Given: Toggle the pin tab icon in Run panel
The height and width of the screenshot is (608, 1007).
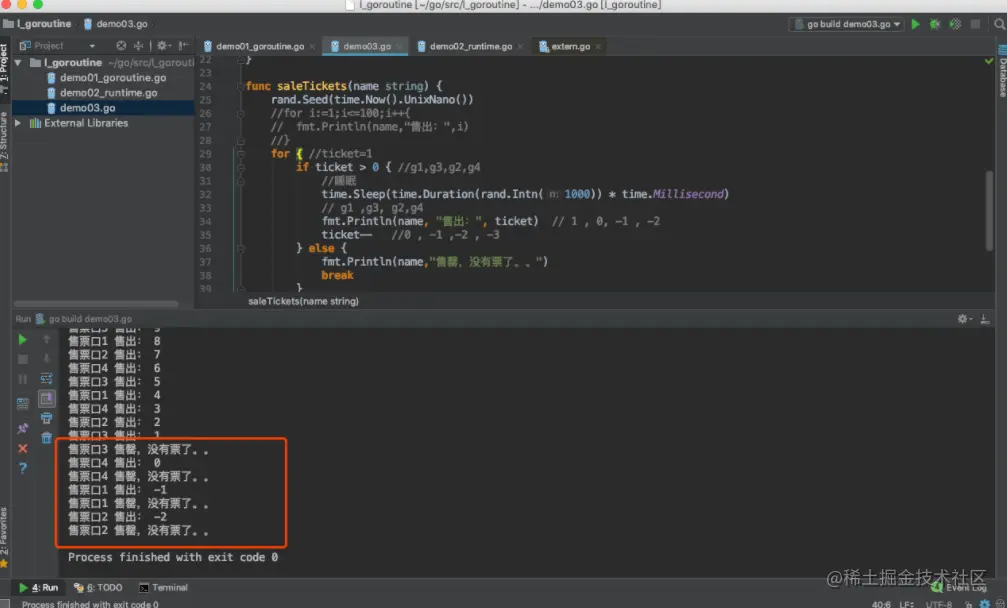Looking at the screenshot, I should click(22, 428).
